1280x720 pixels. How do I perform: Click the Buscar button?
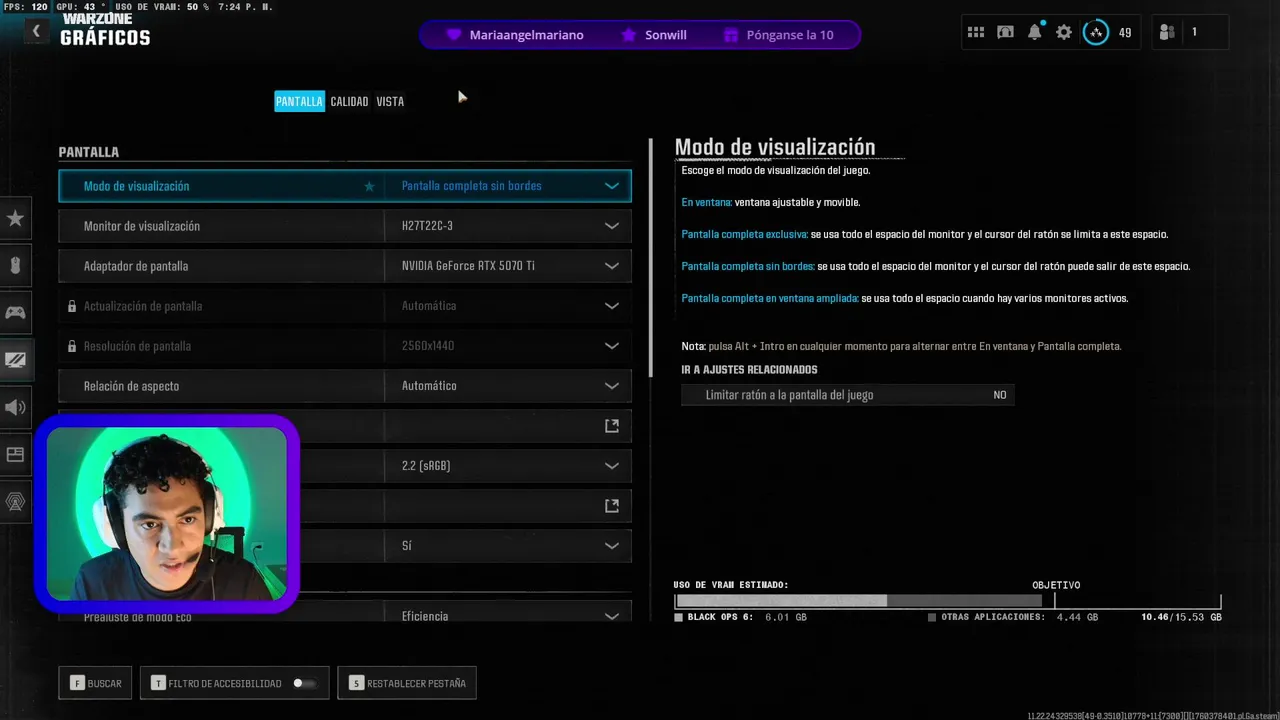click(x=95, y=683)
